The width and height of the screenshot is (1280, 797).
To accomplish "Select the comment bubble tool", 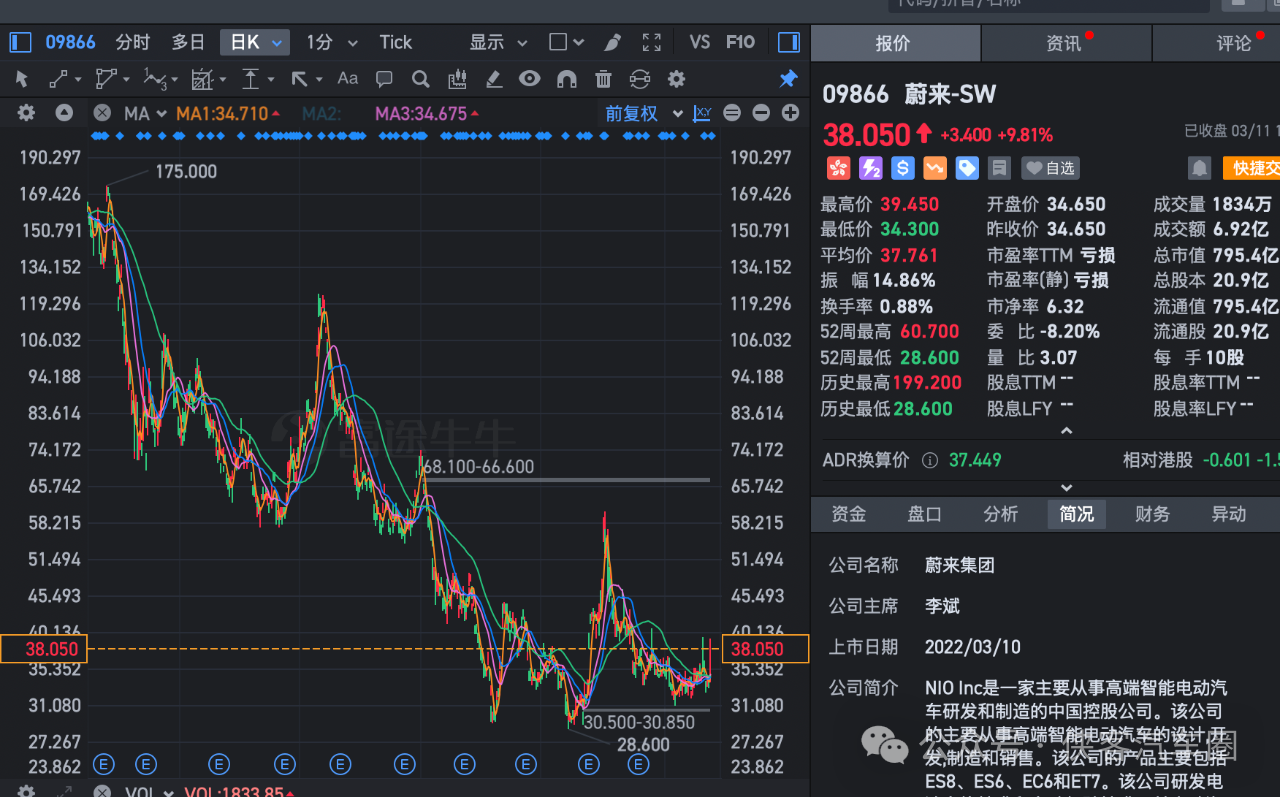I will pos(384,78).
